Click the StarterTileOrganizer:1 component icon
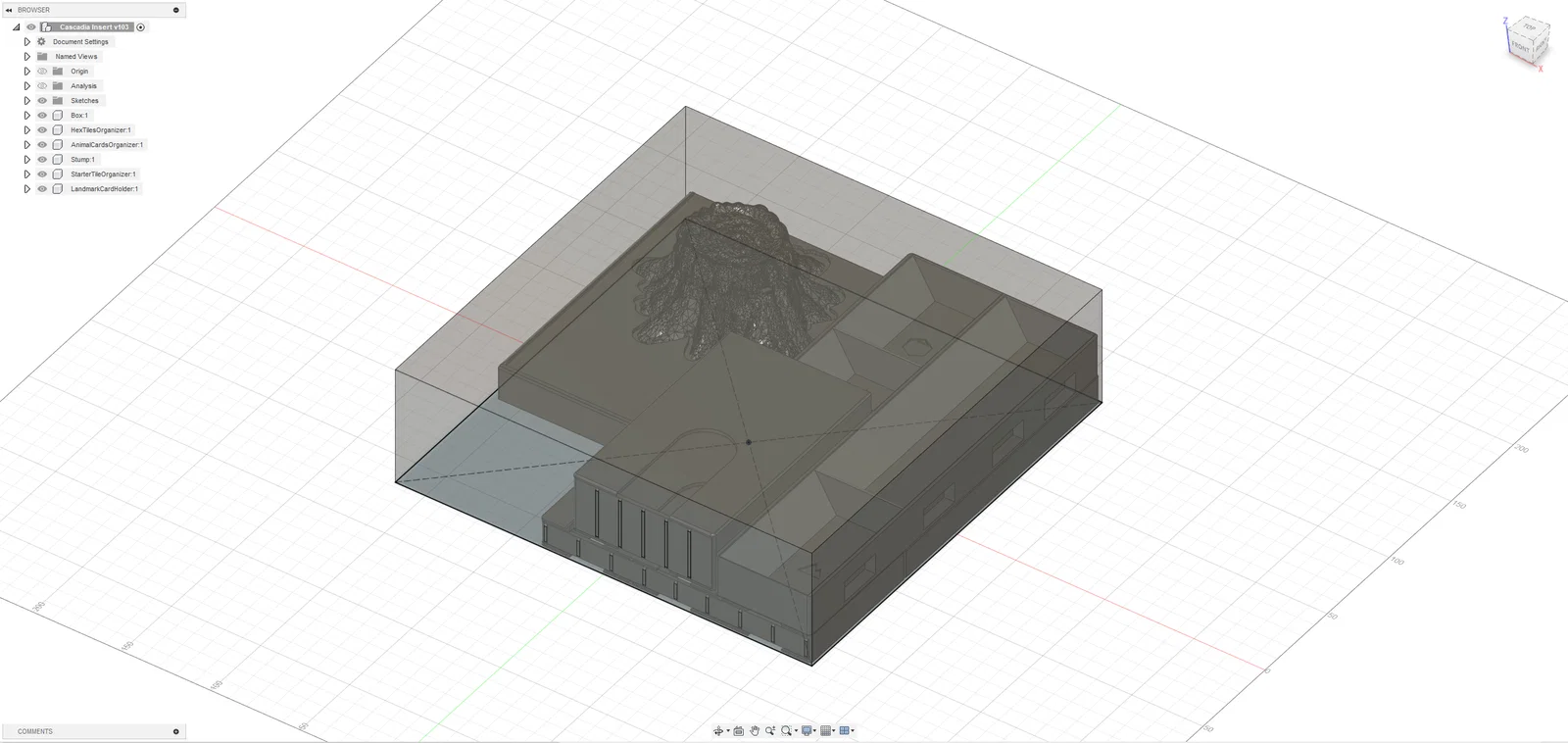 click(58, 174)
